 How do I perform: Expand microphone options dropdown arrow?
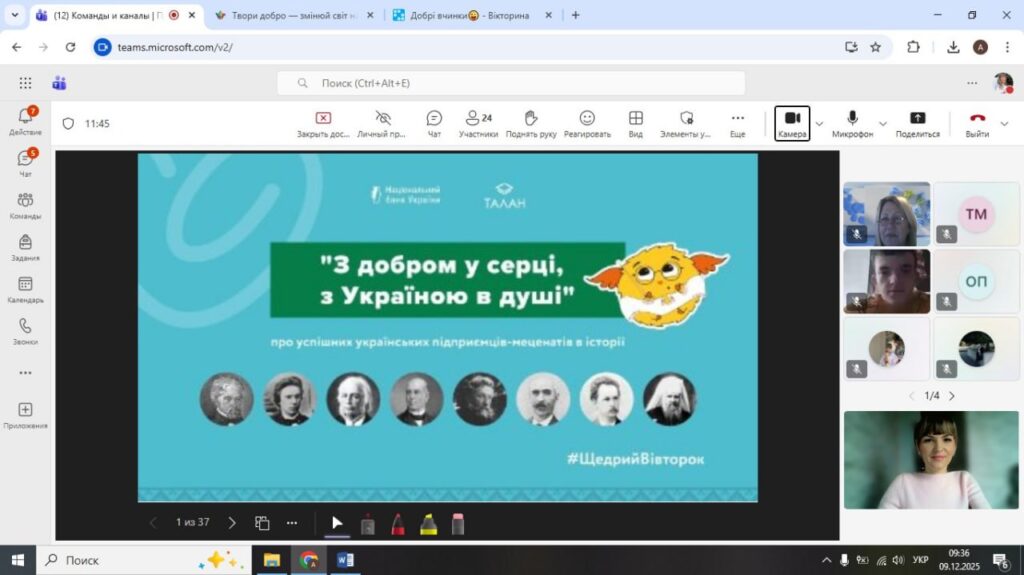[882, 124]
